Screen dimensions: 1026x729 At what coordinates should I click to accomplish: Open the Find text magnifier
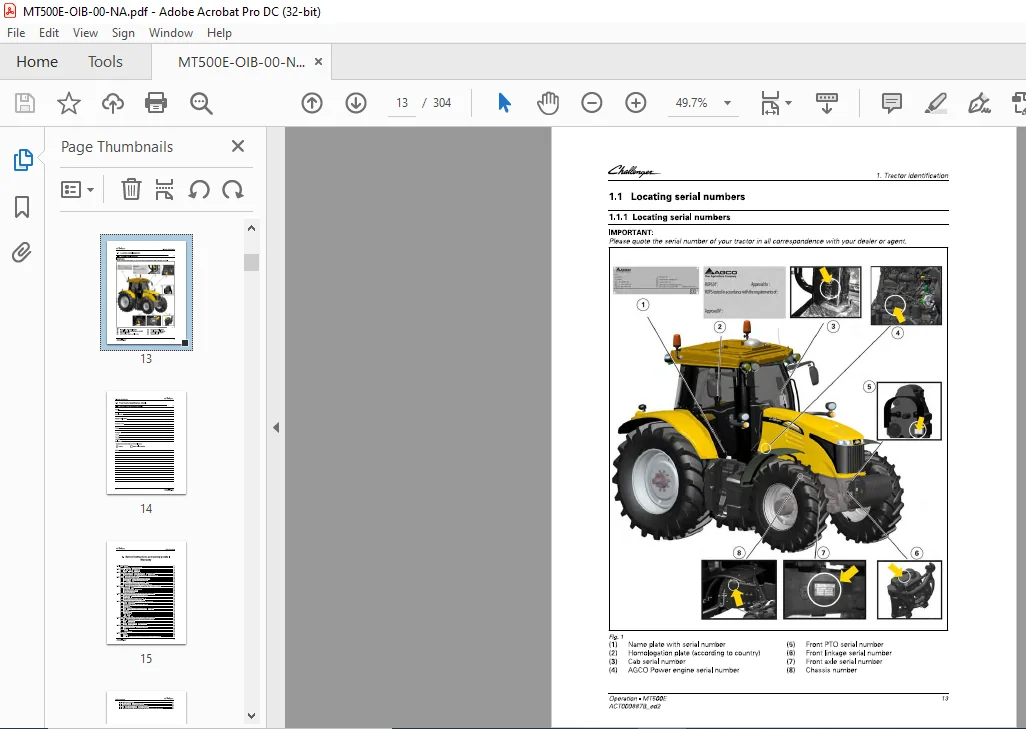click(201, 103)
